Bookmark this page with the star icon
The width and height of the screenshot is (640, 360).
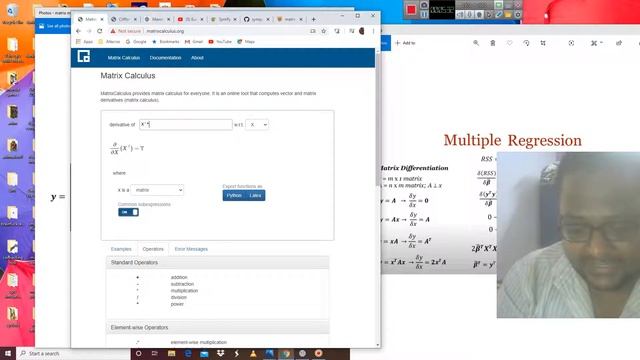[x=324, y=31]
